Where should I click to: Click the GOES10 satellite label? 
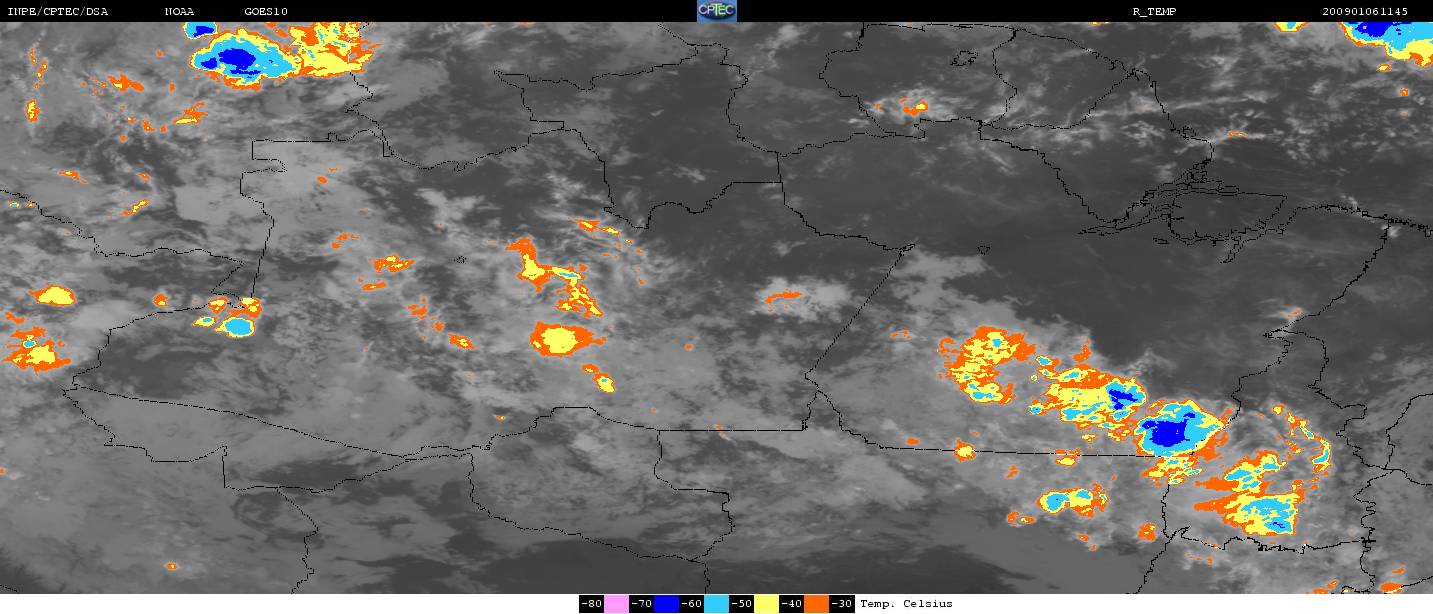pos(266,11)
